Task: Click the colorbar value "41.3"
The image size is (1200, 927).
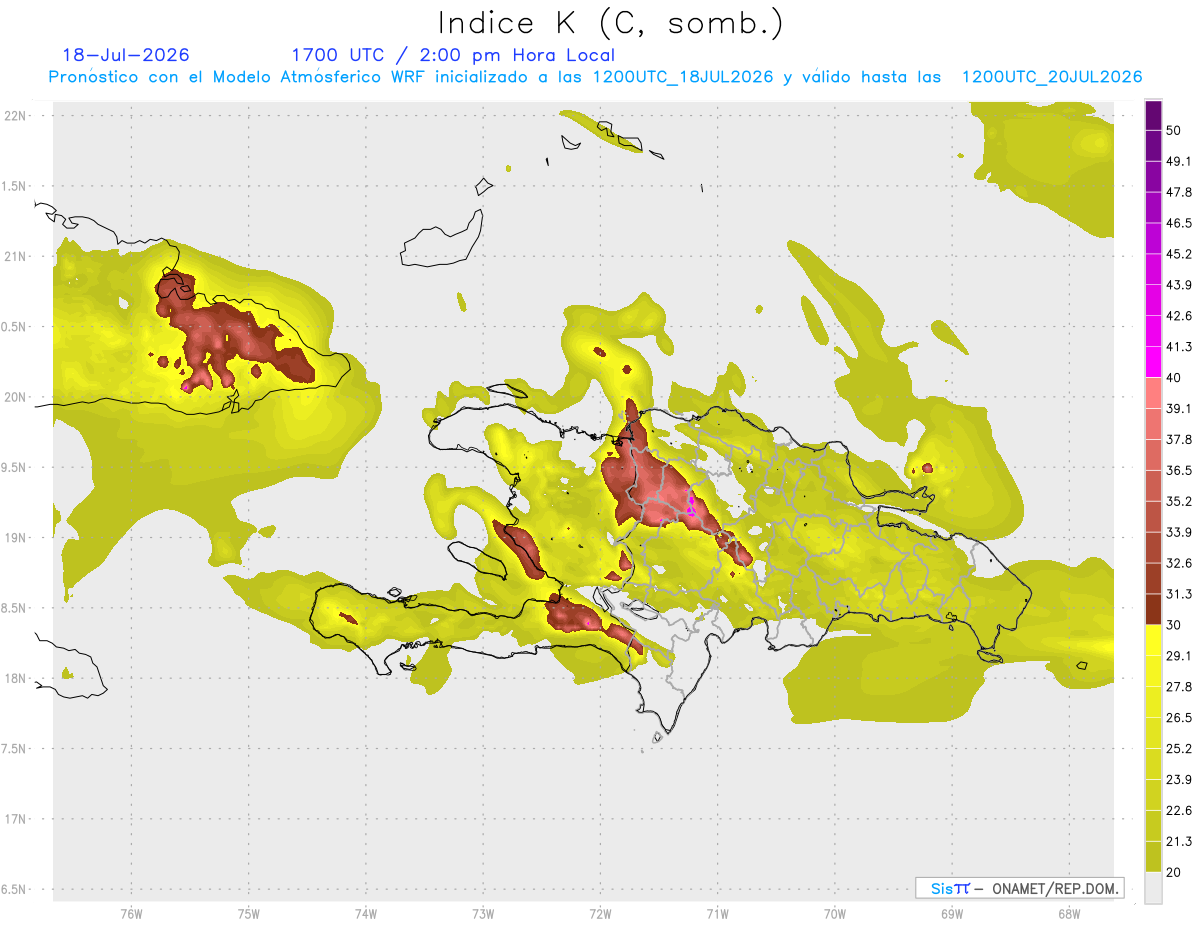Action: pyautogui.click(x=1179, y=347)
